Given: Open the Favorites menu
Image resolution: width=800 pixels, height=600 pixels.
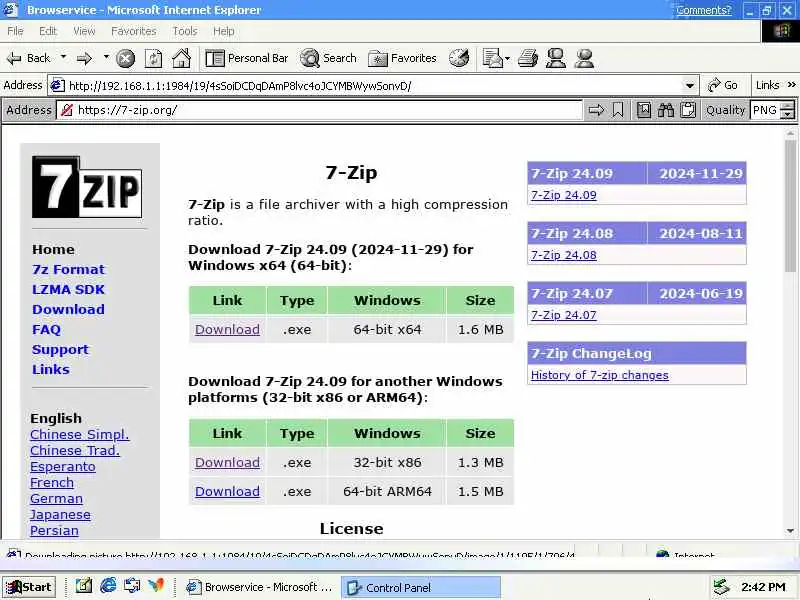Looking at the screenshot, I should (134, 31).
